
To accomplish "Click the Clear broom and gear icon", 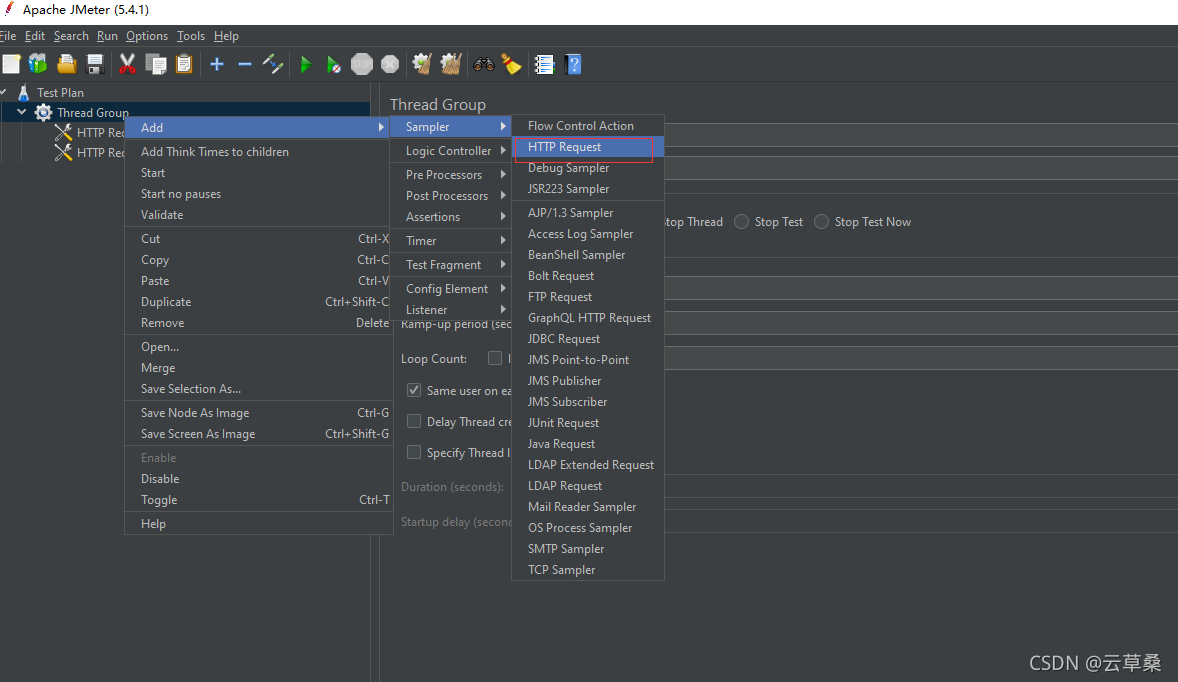I will (x=422, y=65).
